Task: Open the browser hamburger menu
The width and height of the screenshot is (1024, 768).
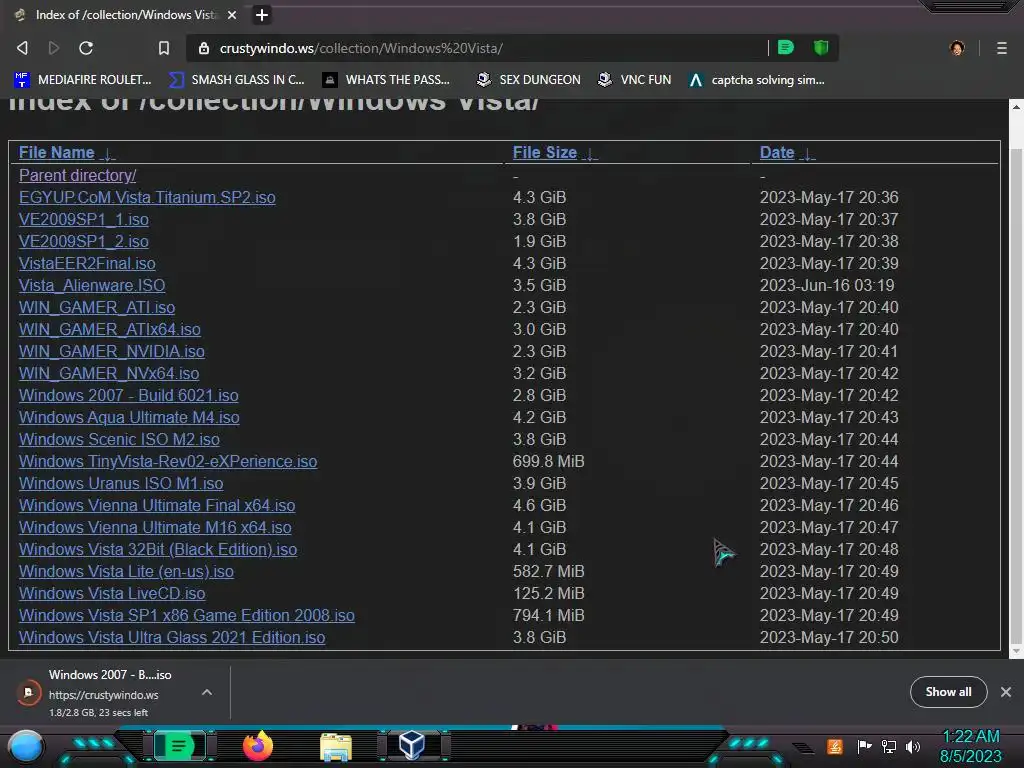Action: (1002, 48)
